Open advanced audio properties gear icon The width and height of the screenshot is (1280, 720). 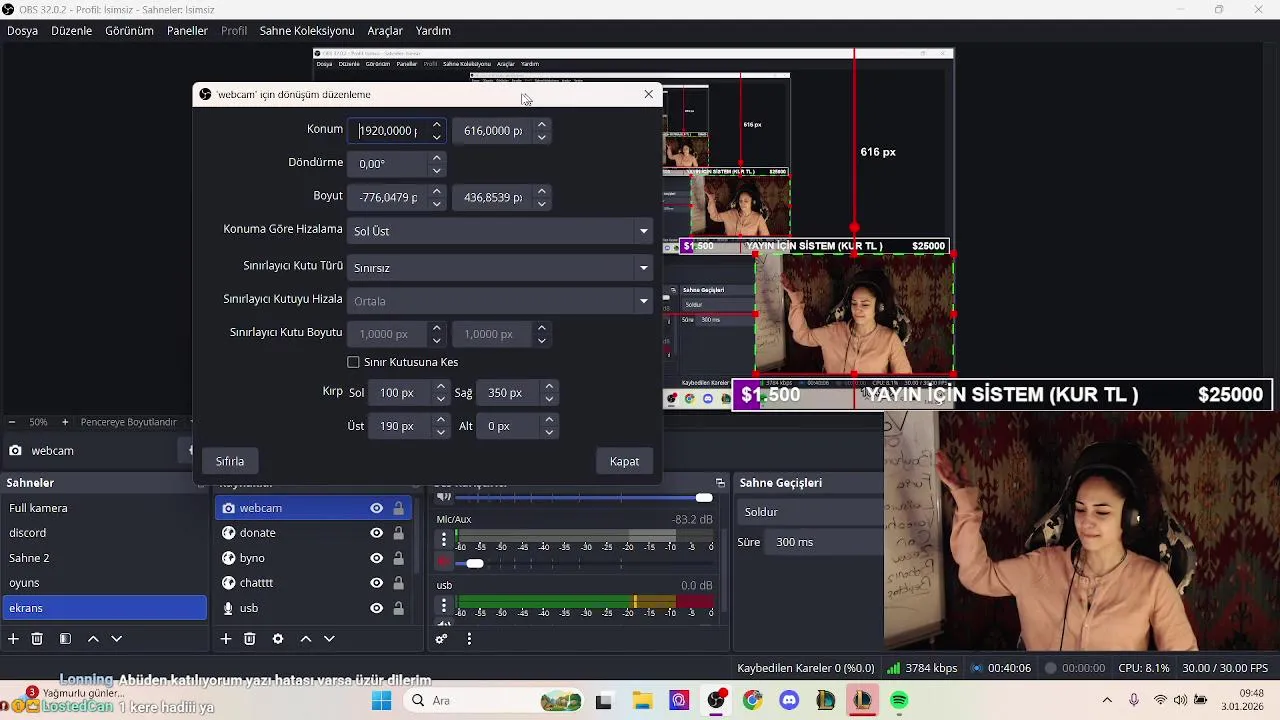point(441,638)
